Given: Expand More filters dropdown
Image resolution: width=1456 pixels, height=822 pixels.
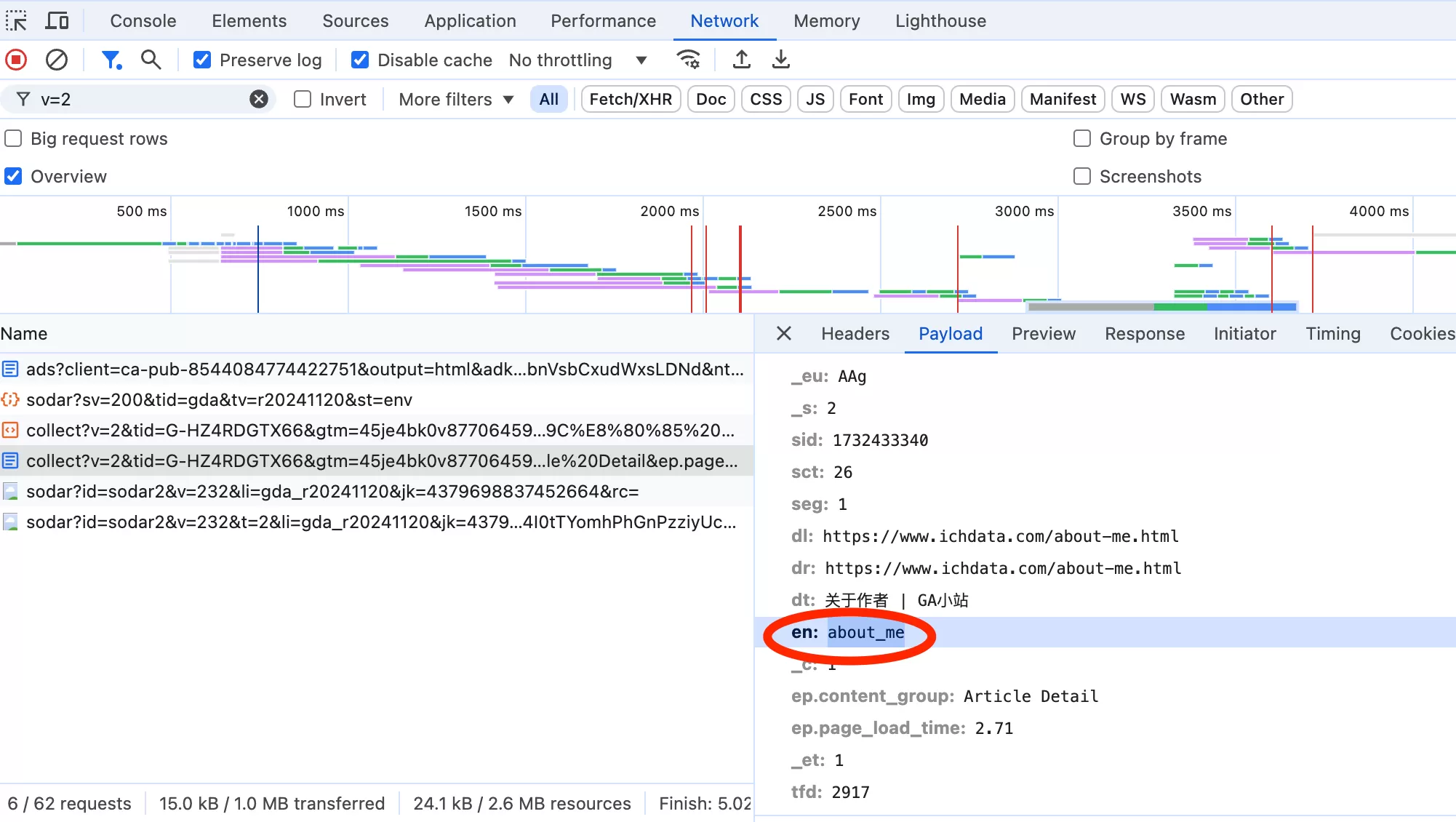Looking at the screenshot, I should (x=456, y=99).
